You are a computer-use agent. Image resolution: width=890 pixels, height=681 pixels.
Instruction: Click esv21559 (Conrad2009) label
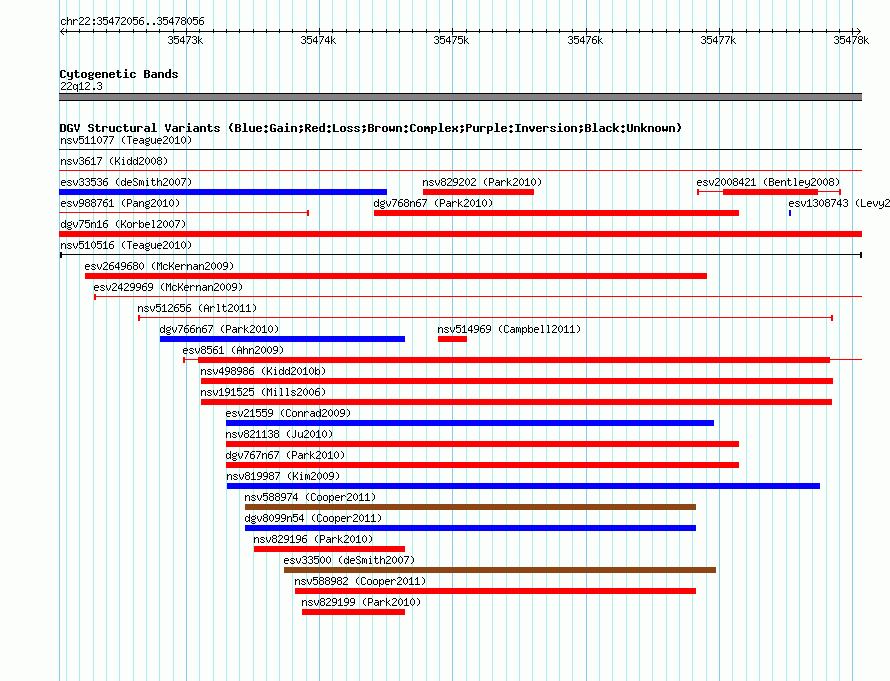pos(288,413)
